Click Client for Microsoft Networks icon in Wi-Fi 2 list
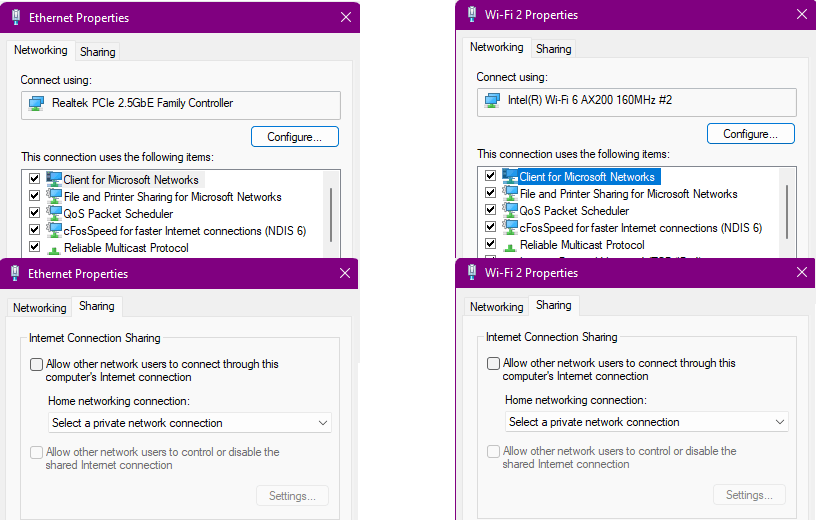 510,176
